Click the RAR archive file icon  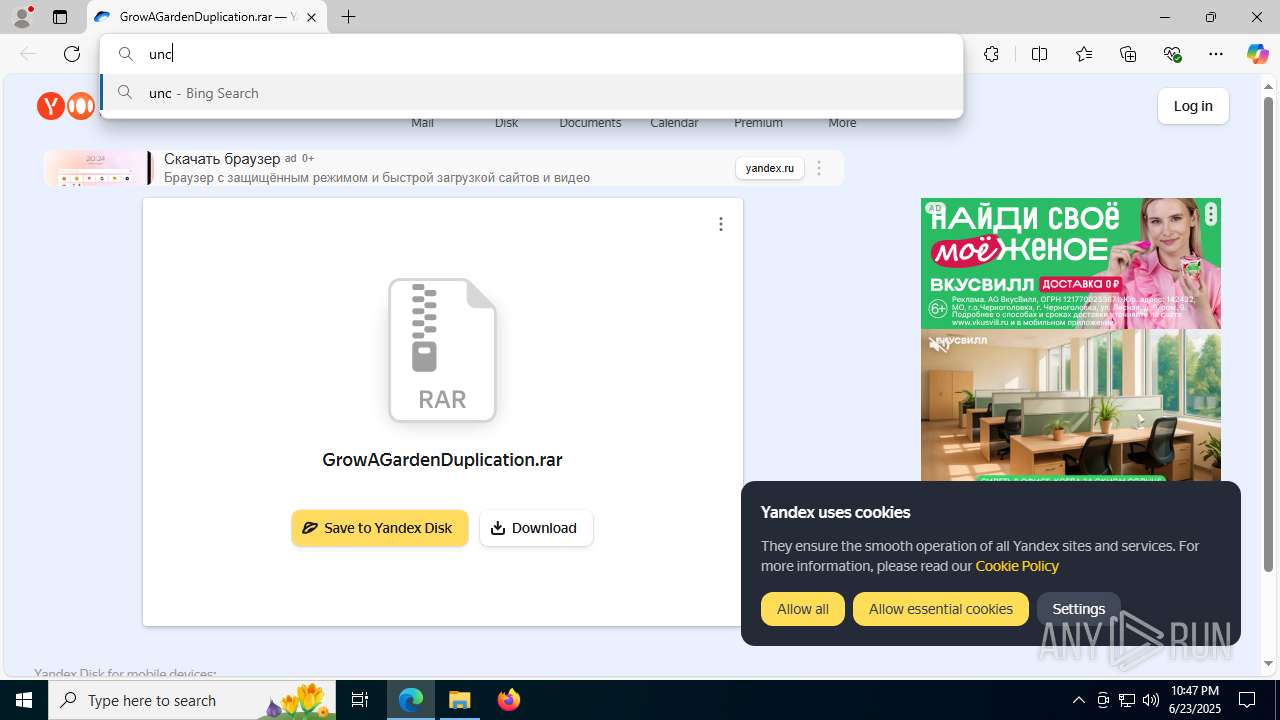(x=442, y=350)
